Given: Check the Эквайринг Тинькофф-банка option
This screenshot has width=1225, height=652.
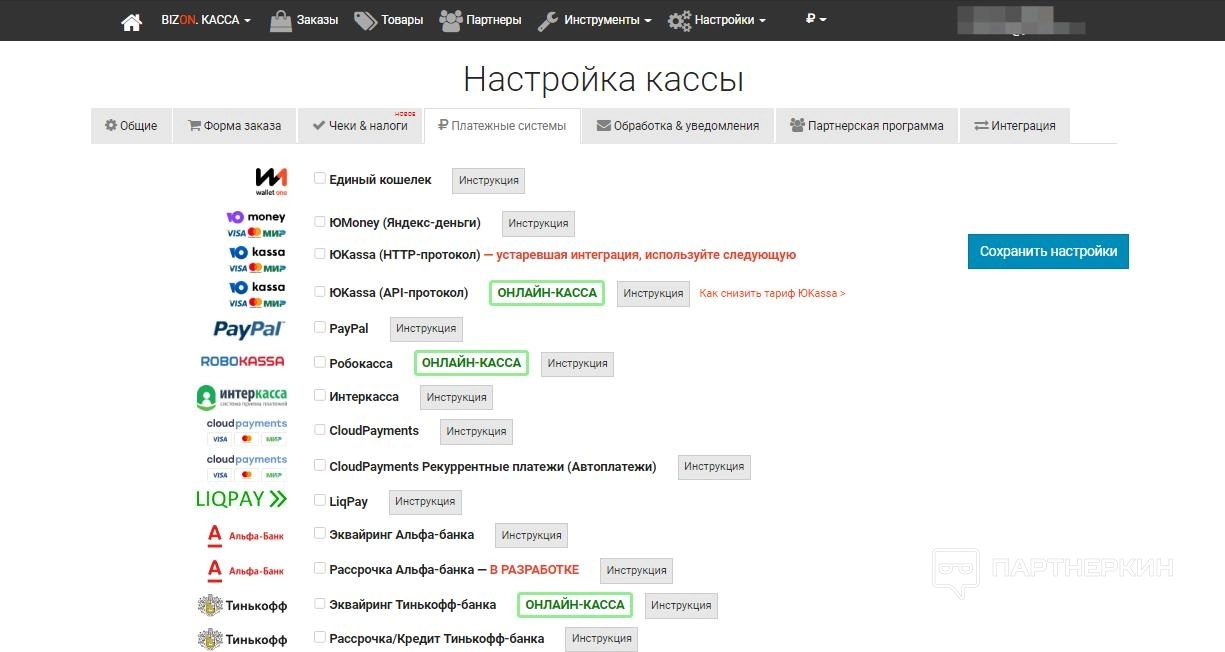Looking at the screenshot, I should click(x=320, y=603).
